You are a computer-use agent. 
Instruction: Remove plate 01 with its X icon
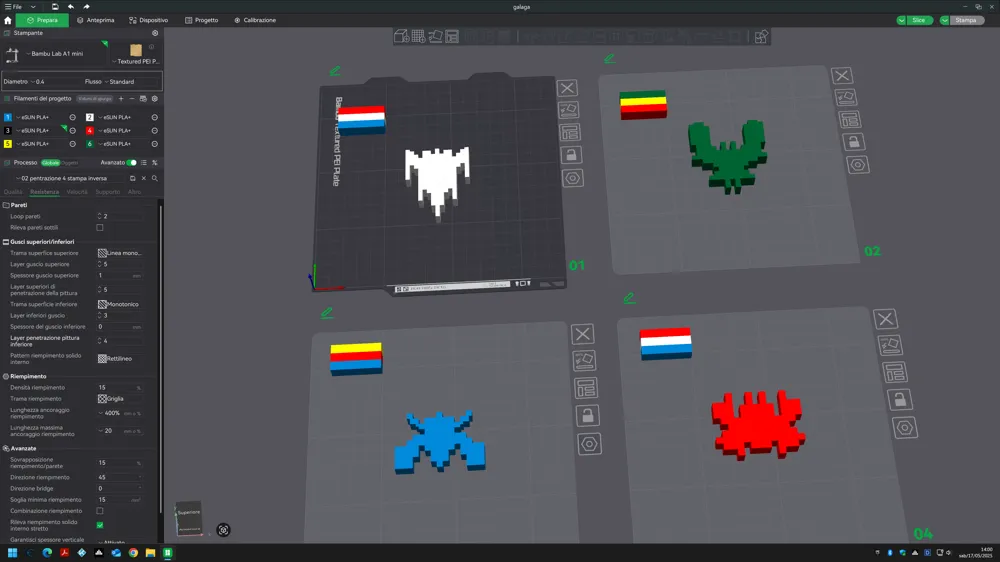point(567,88)
